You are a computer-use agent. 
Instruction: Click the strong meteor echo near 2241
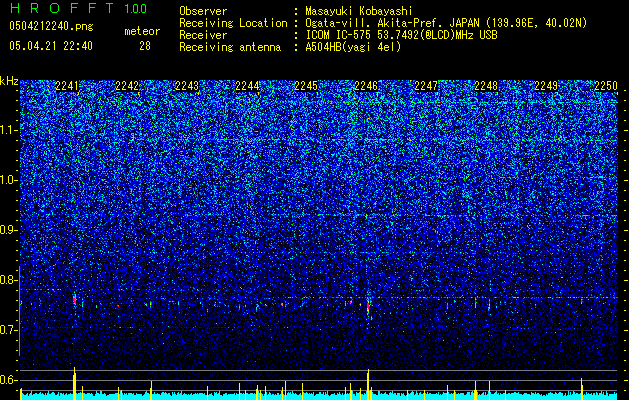click(x=75, y=300)
